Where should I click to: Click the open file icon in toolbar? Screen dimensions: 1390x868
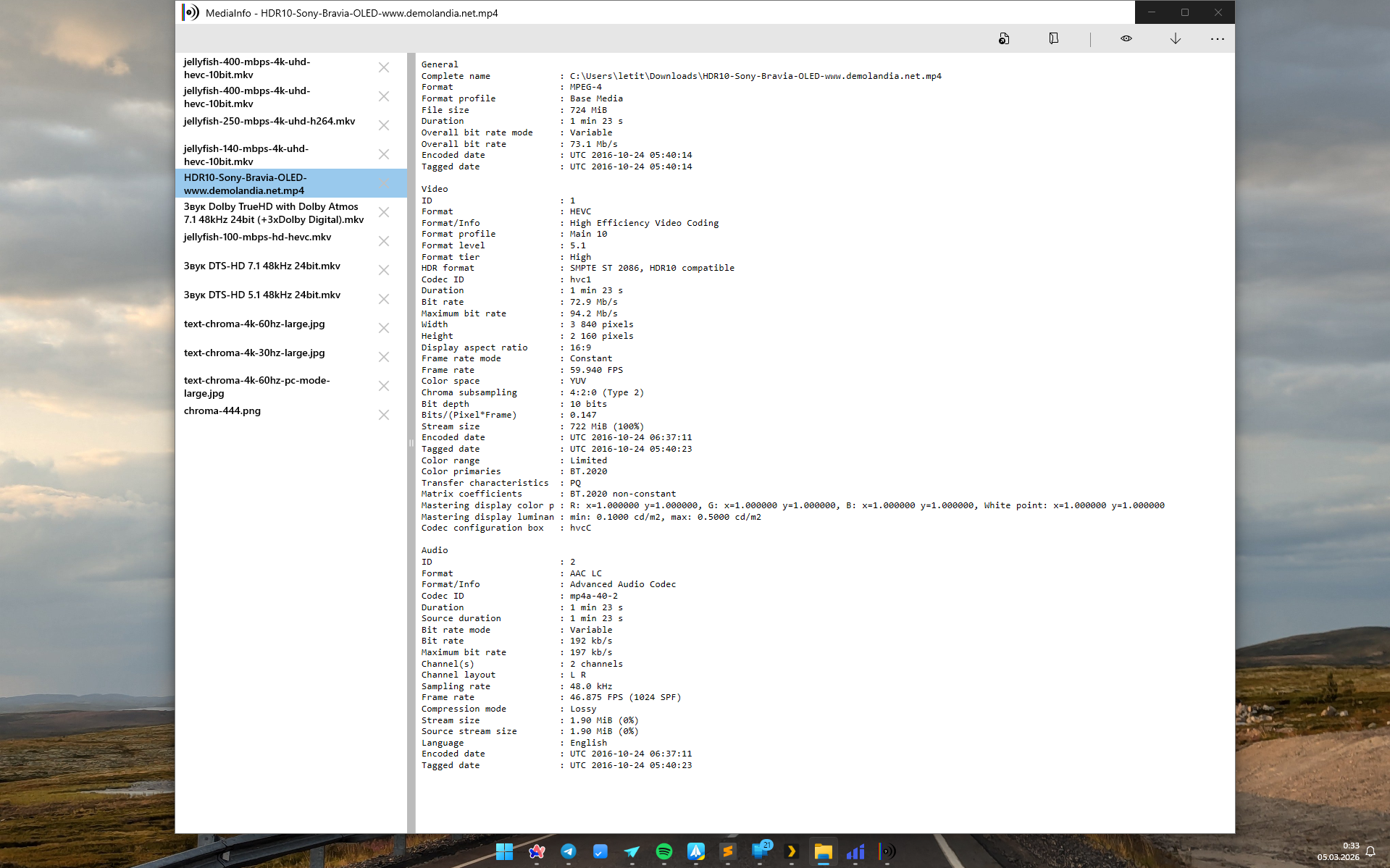(x=1004, y=39)
